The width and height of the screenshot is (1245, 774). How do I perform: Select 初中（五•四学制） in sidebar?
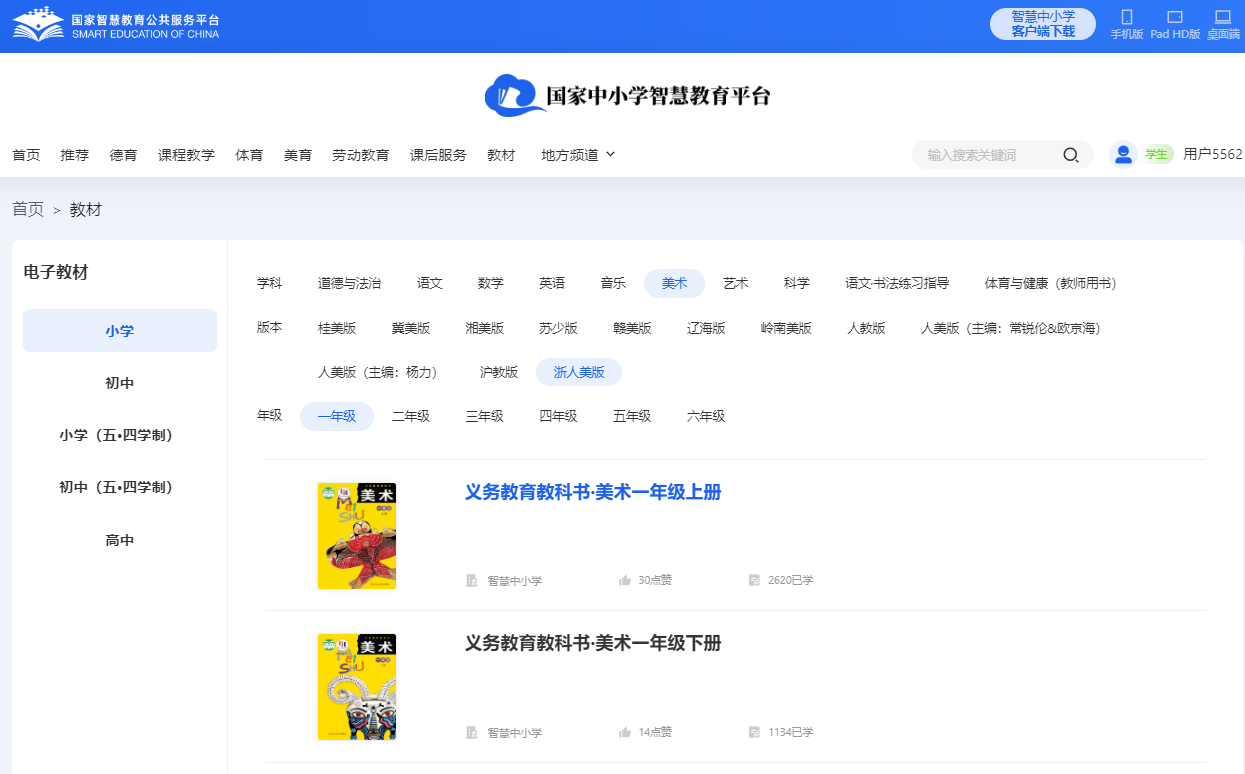[x=120, y=487]
